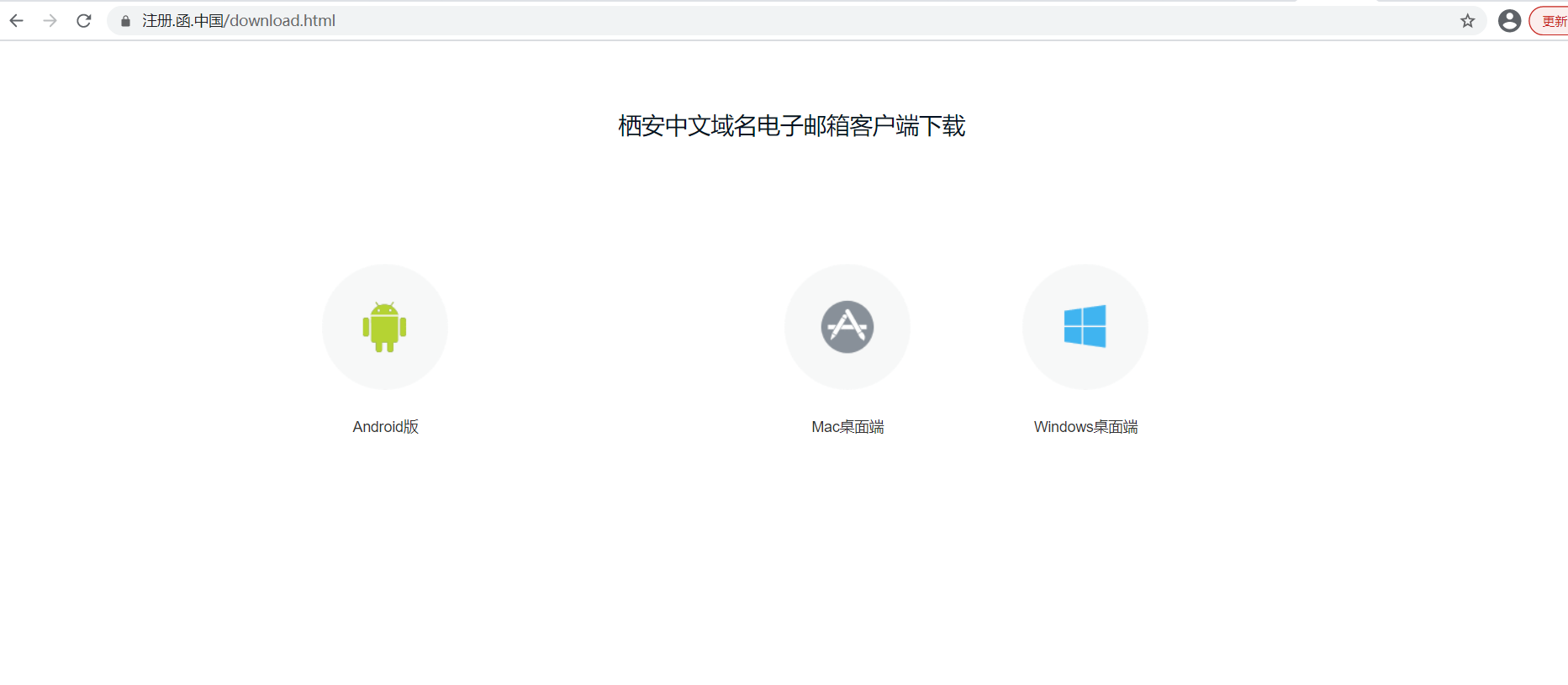Click the Windows logo download icon
The image size is (1568, 685).
pos(1085,327)
